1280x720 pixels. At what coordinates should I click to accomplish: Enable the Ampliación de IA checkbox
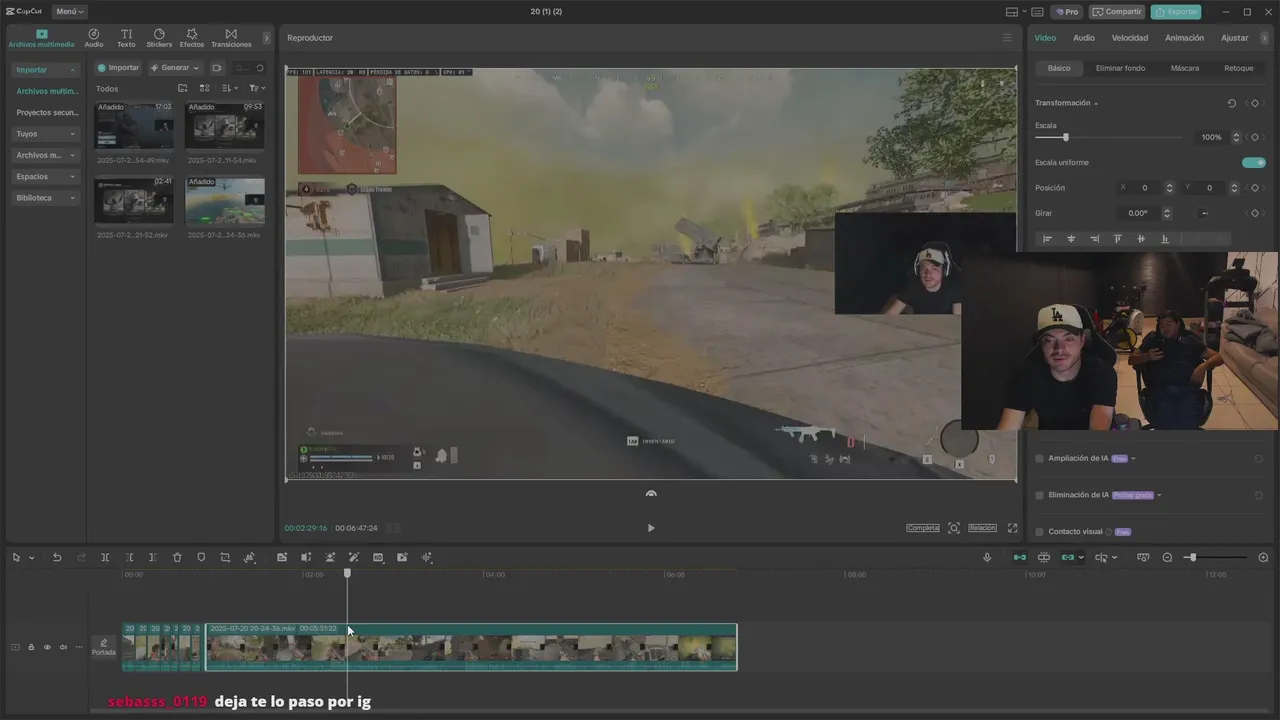click(1040, 458)
